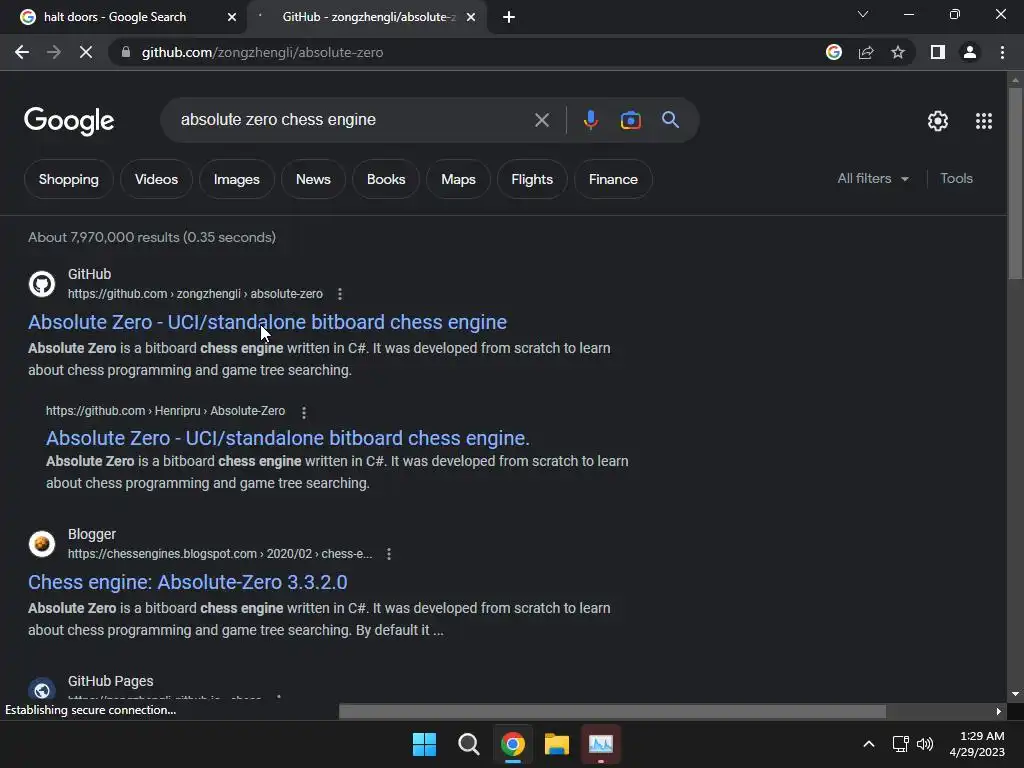Open 'Absolute Zero - UCI/standalone bitboard chess engine' zongzhengli link

coord(267,322)
